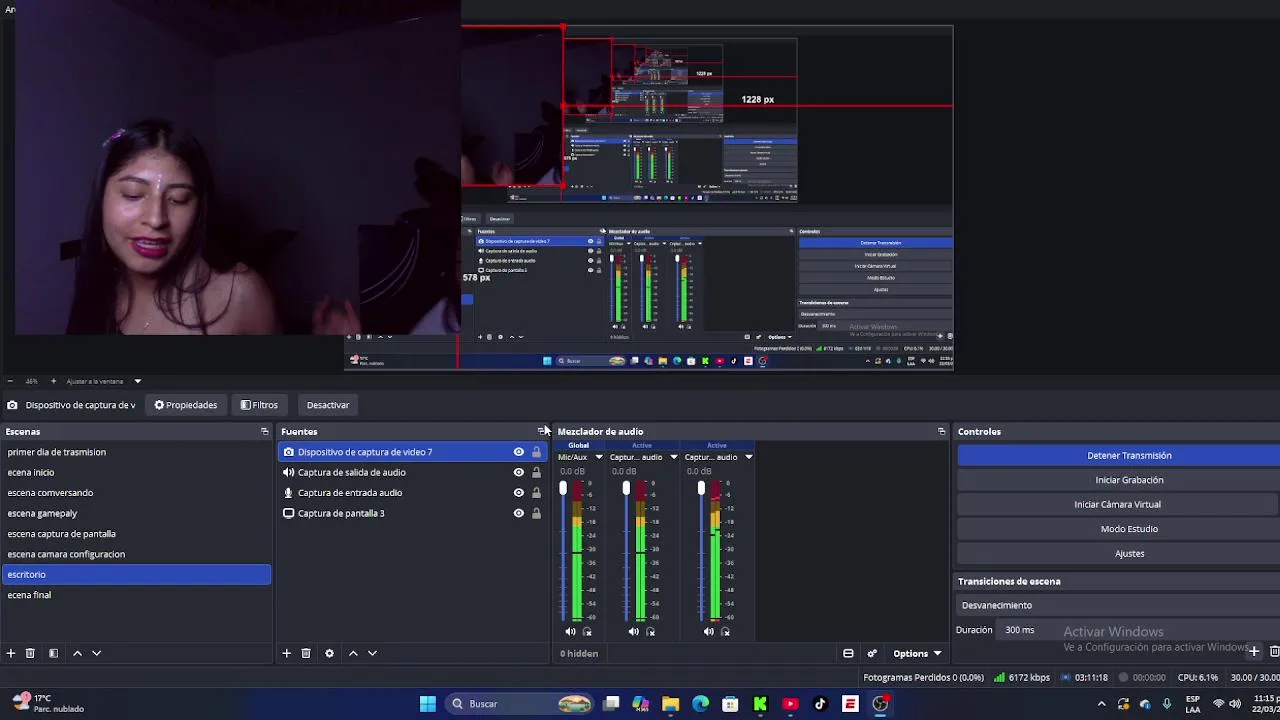Select escena captura de pantalla
1280x720 pixels.
coord(137,533)
